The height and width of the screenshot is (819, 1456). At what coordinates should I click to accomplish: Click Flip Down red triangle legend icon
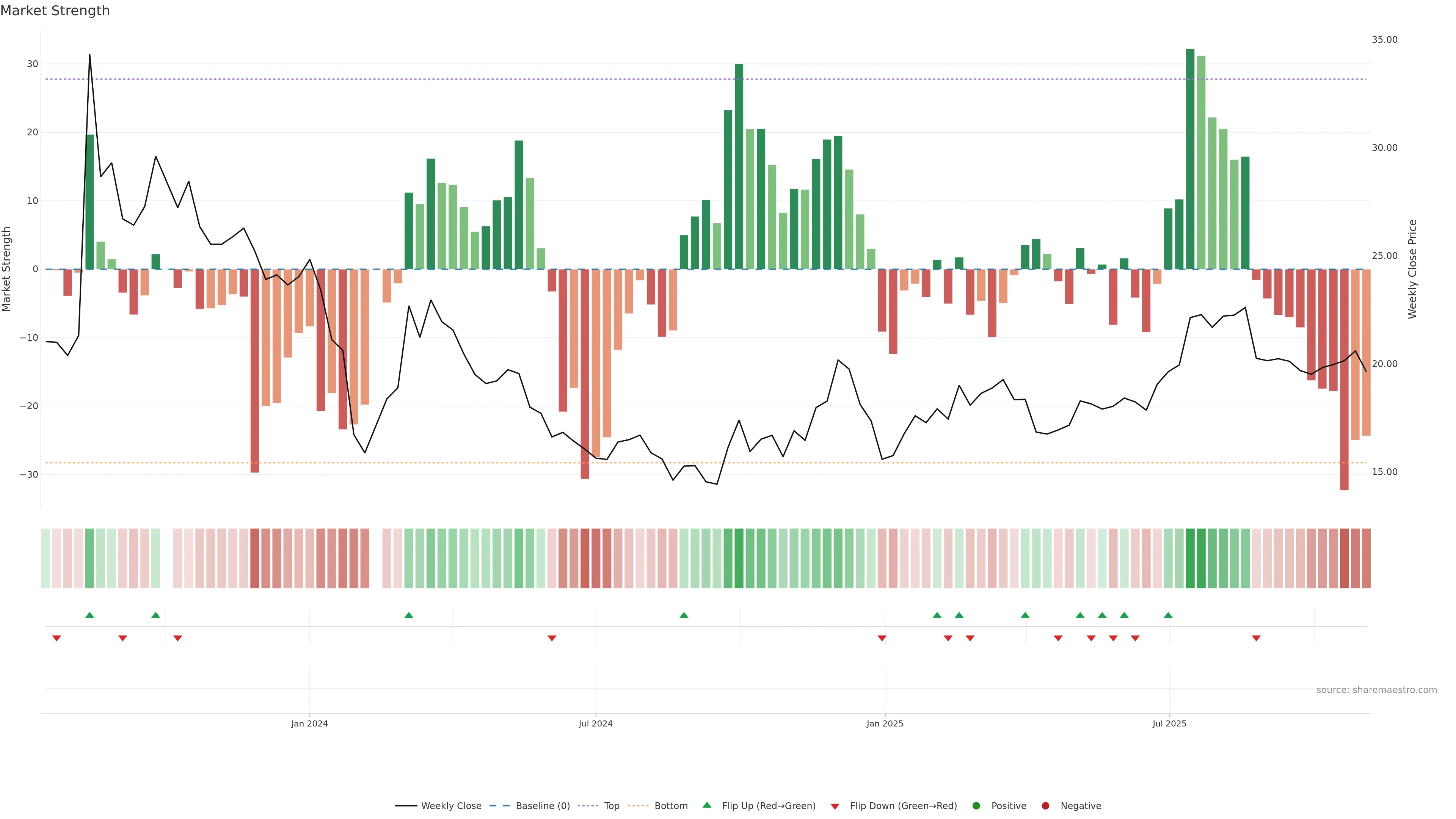pos(835,806)
